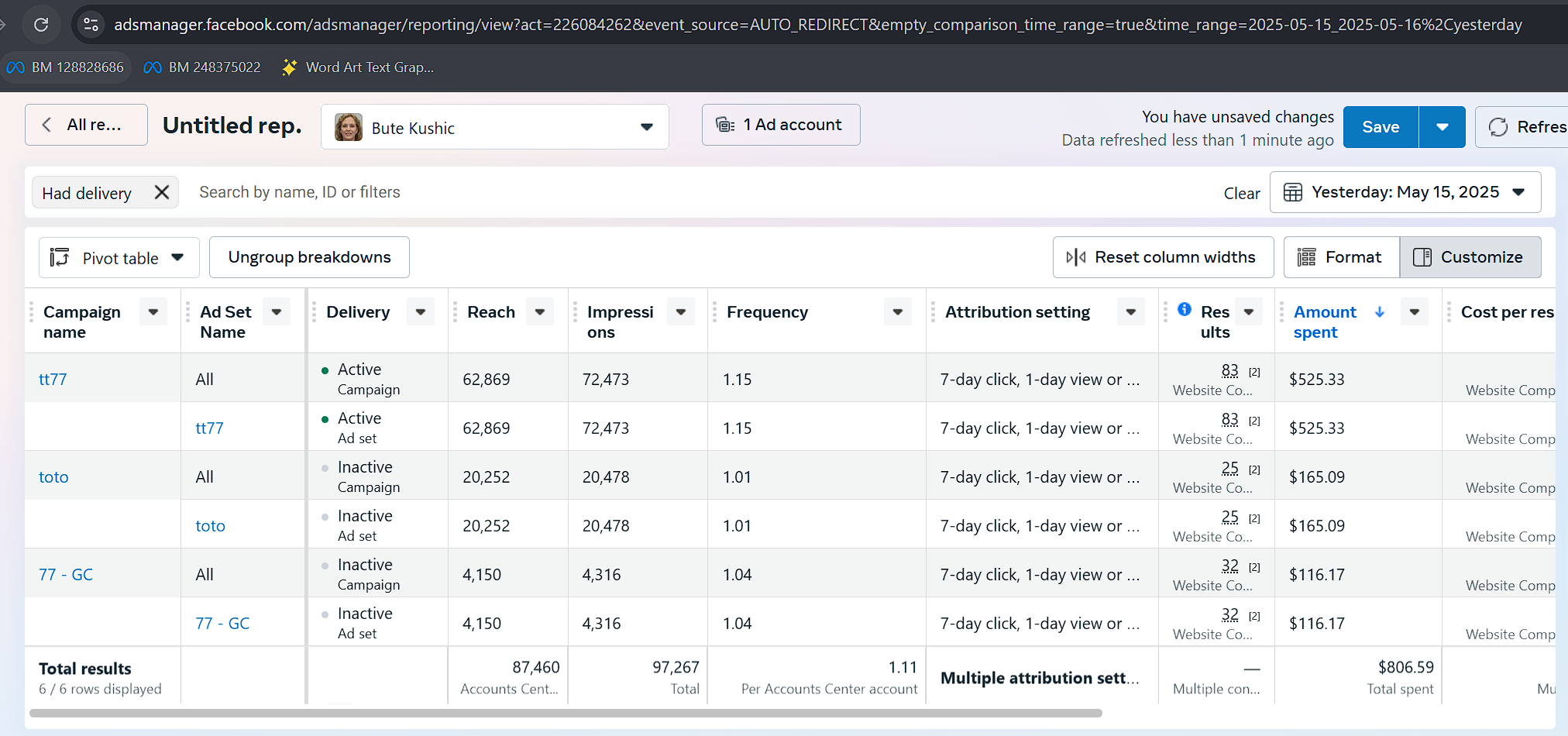This screenshot has height=736, width=1568.
Task: Click the browser reload page icon
Action: [41, 25]
